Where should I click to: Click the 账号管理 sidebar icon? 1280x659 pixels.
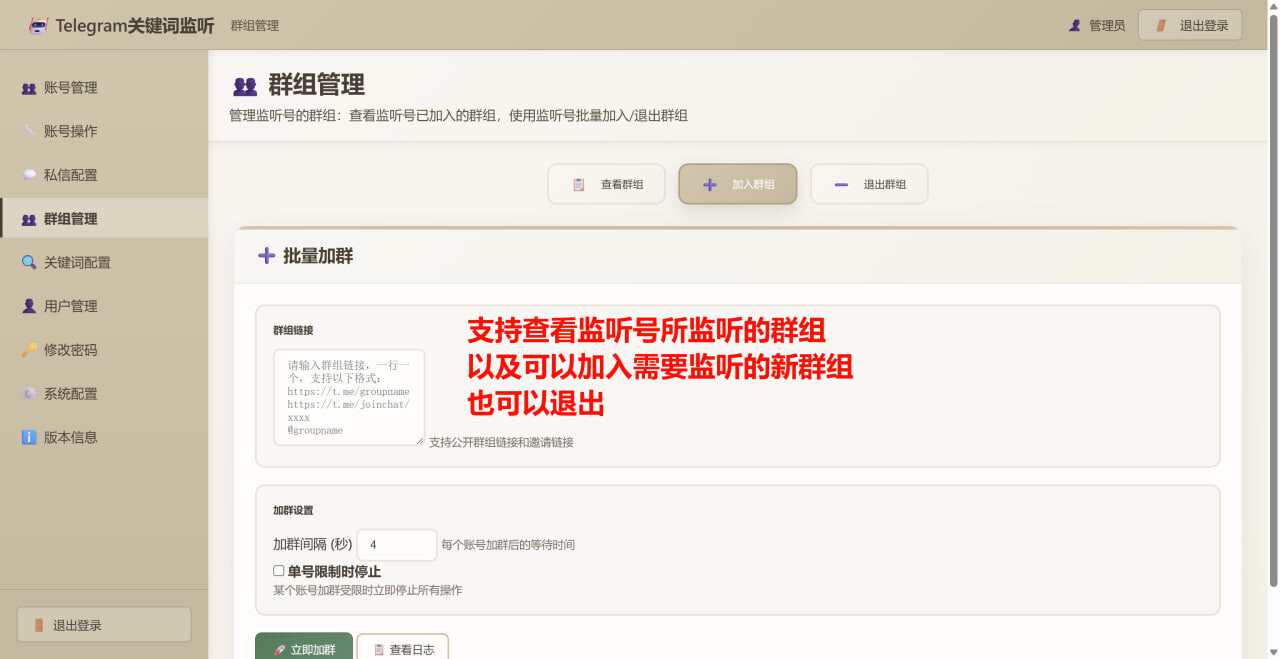[x=29, y=88]
